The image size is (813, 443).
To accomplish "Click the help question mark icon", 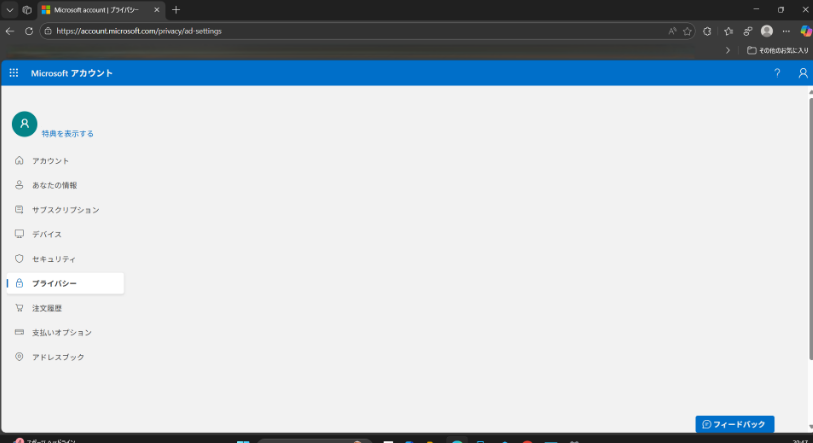I will 777,73.
